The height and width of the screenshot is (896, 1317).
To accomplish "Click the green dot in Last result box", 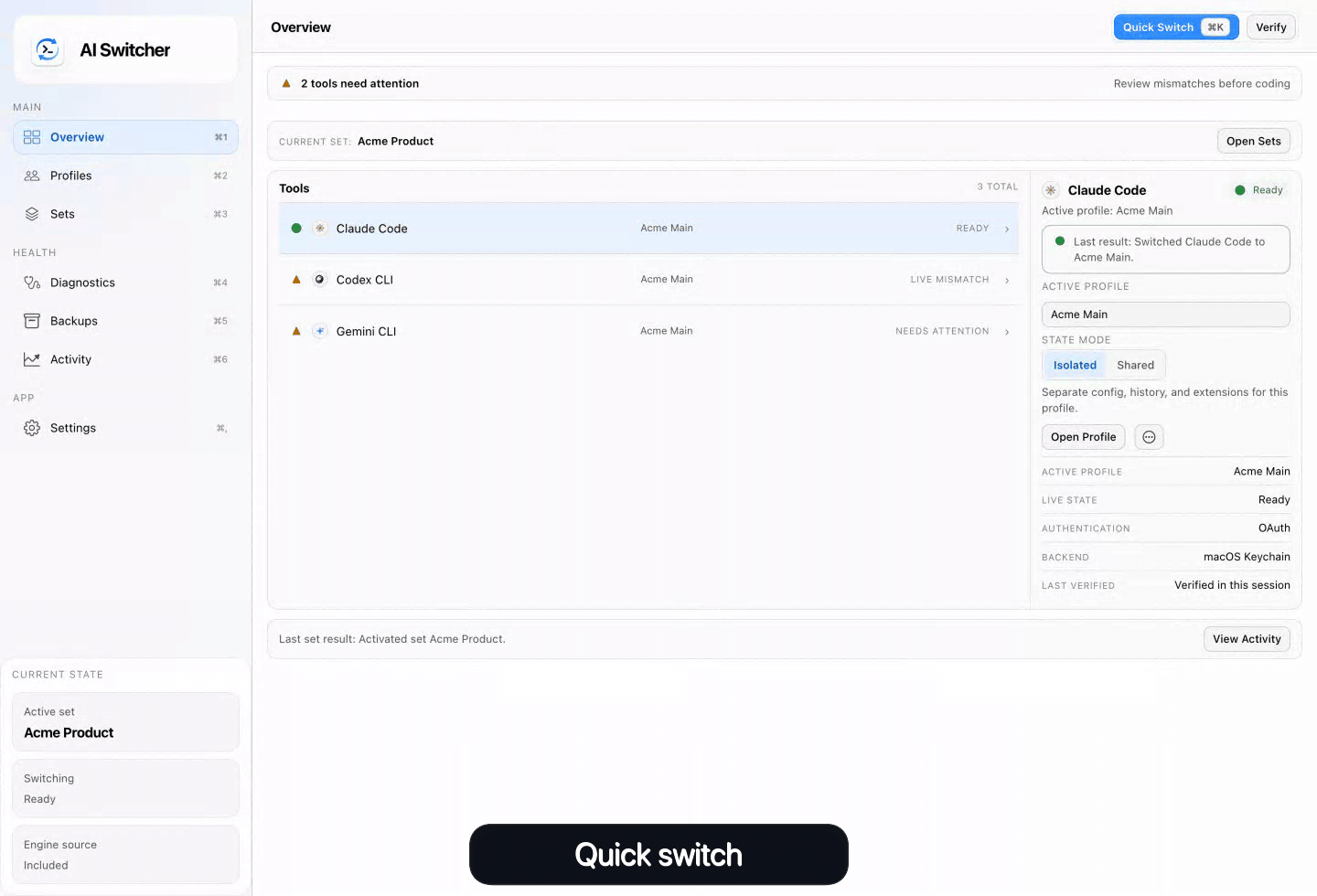I will (x=1060, y=241).
